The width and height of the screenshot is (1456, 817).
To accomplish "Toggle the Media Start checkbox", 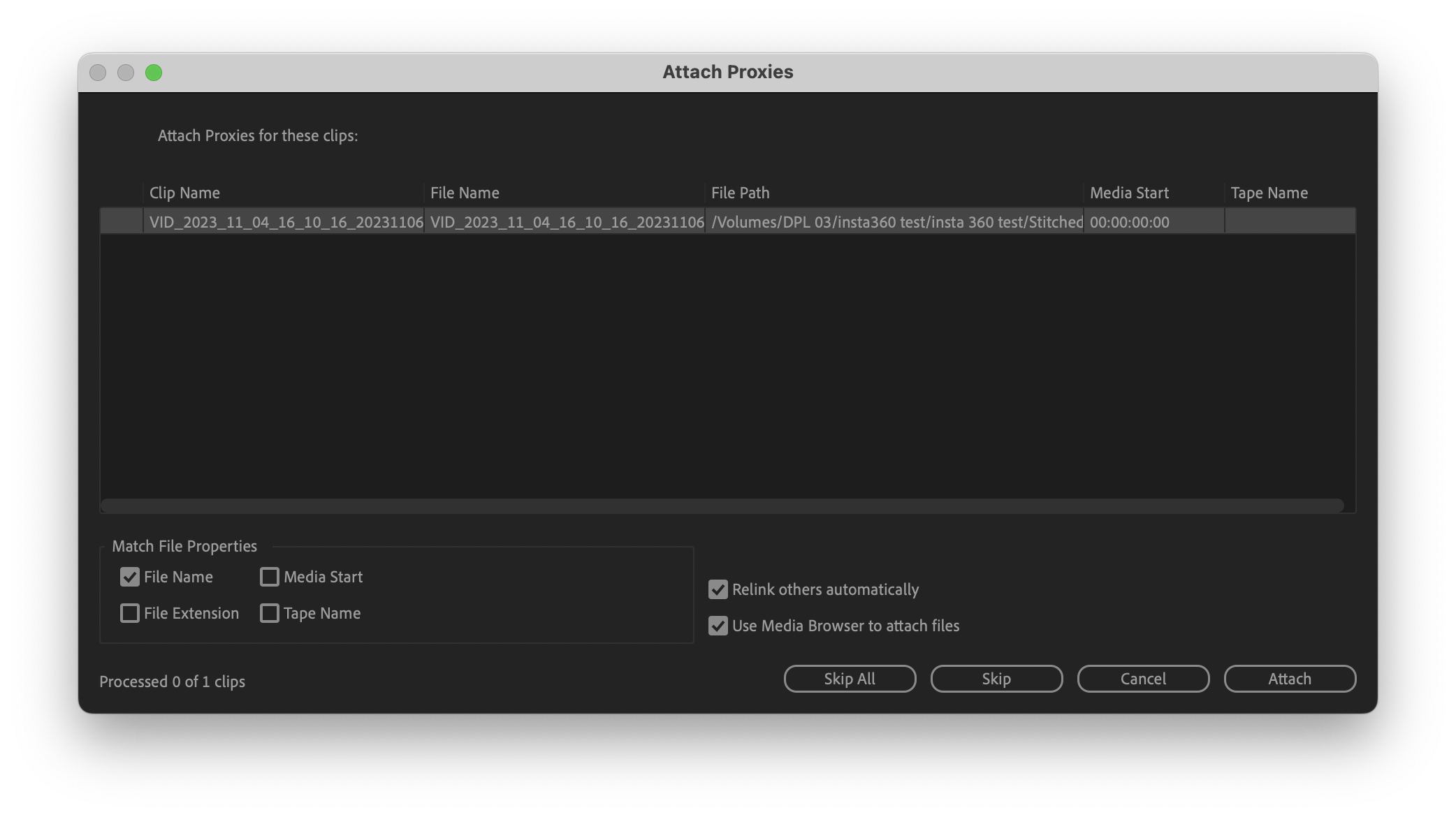I will [270, 577].
